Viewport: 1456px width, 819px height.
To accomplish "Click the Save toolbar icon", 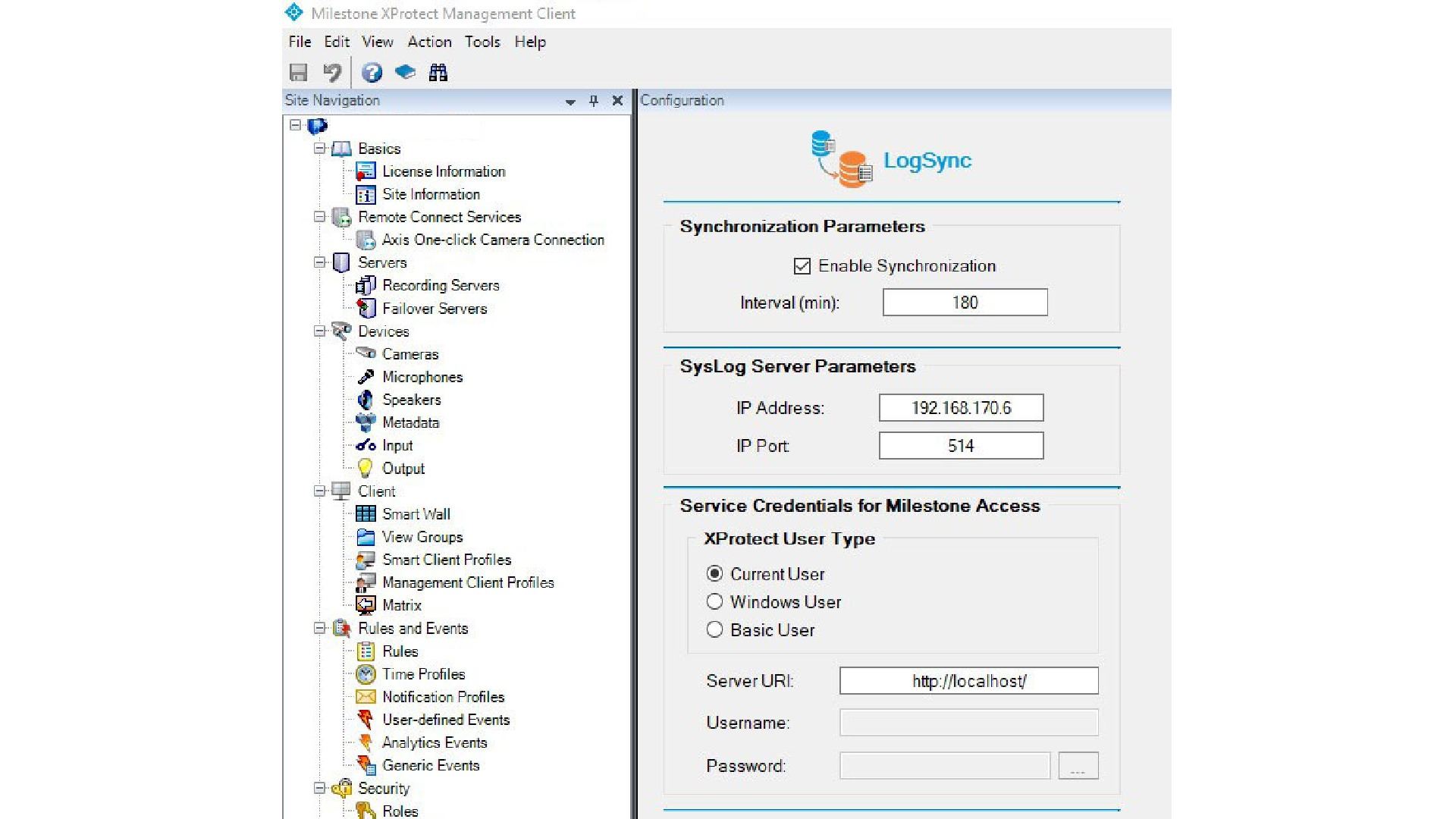I will tap(299, 72).
